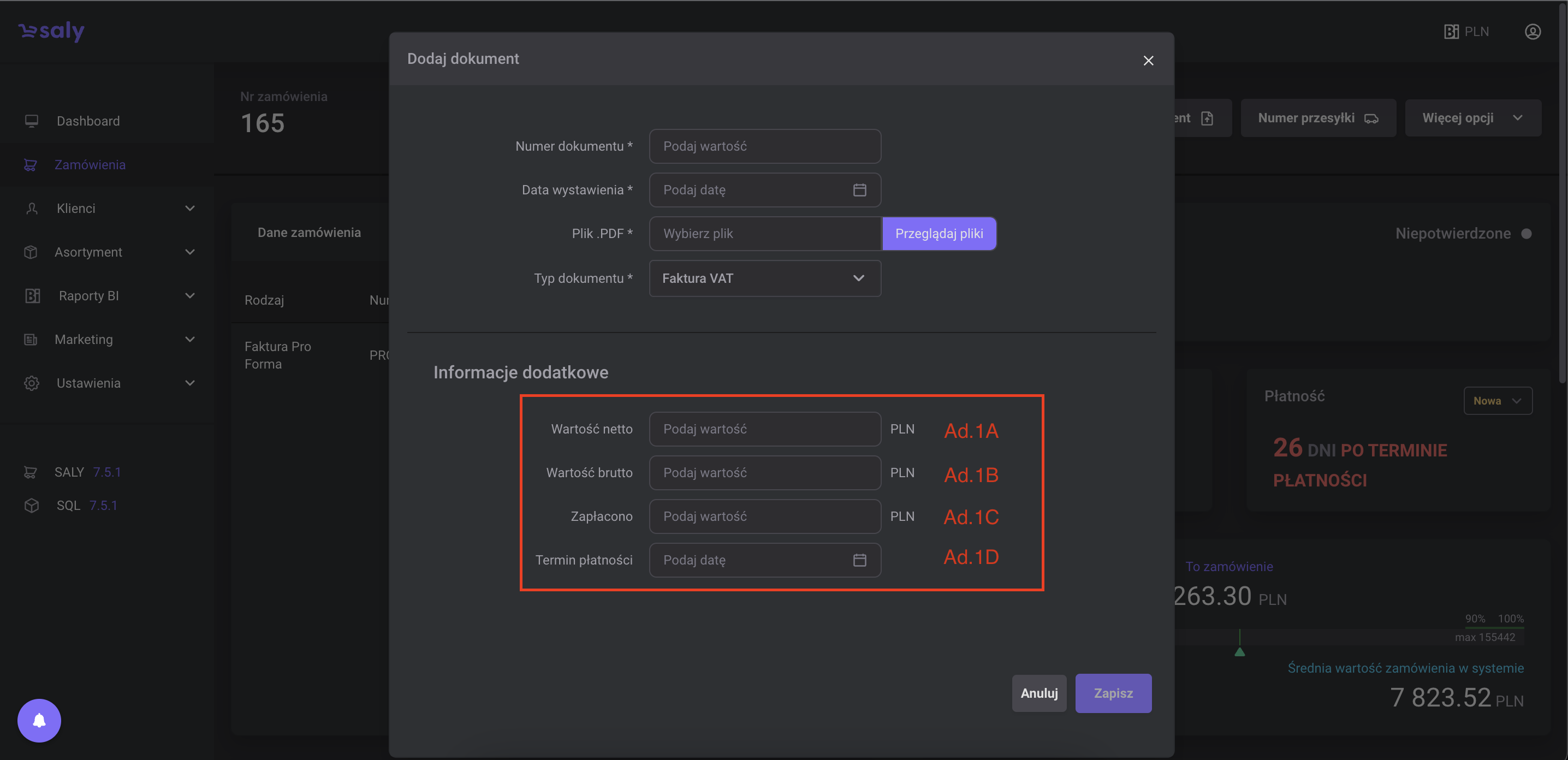Click the Saly logo
The height and width of the screenshot is (760, 1568).
(52, 31)
